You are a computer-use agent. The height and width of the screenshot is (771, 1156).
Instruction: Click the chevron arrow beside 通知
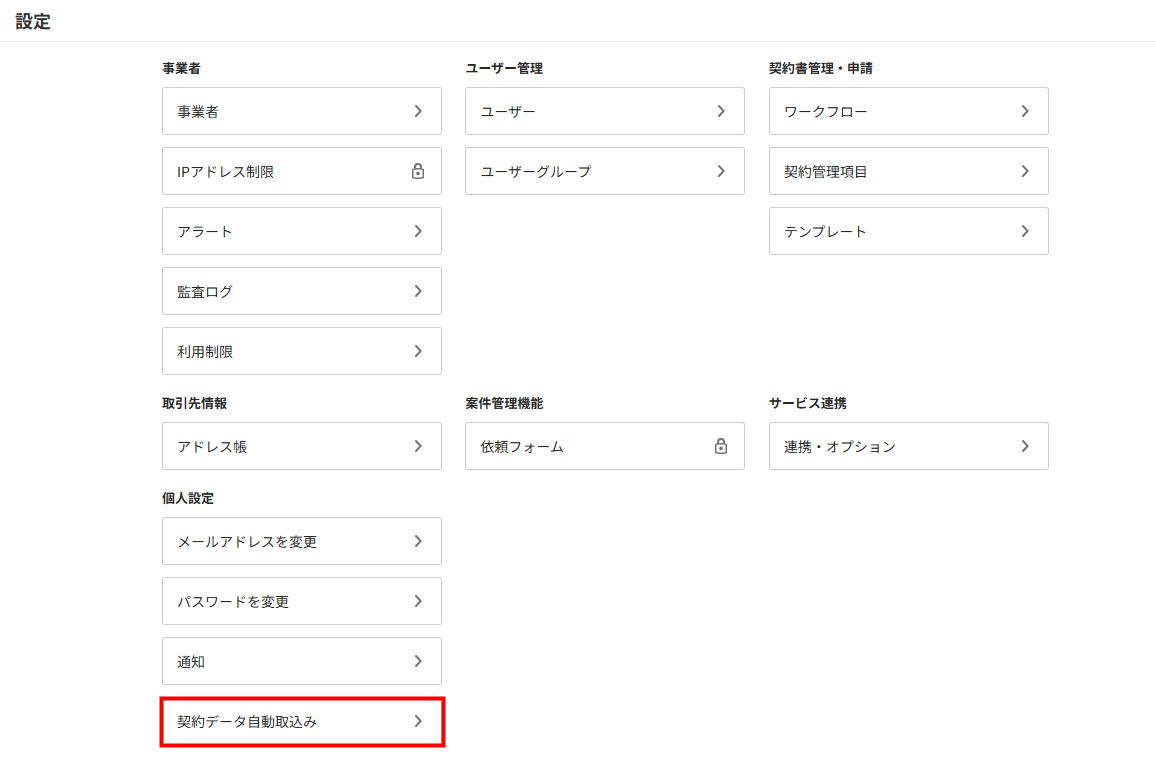(418, 661)
